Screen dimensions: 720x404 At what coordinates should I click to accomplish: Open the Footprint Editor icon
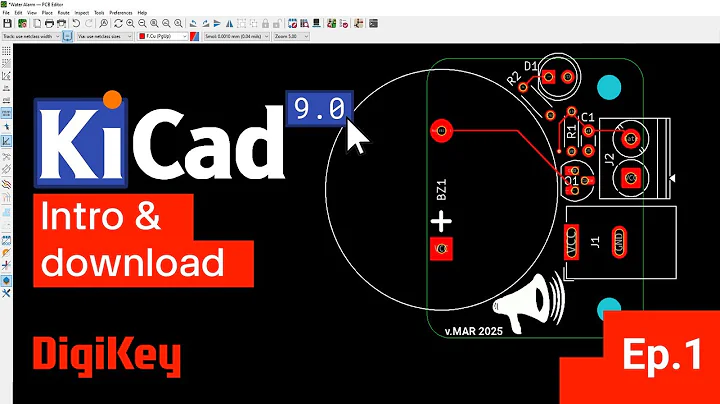click(x=292, y=23)
